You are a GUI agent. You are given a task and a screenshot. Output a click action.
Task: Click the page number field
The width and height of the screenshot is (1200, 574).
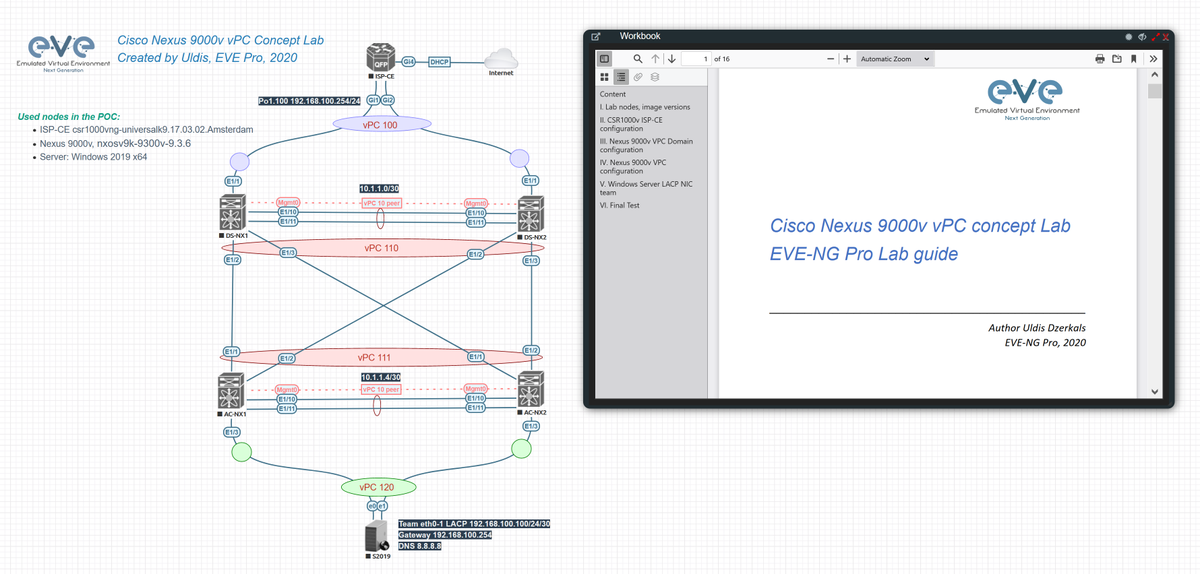[x=696, y=59]
